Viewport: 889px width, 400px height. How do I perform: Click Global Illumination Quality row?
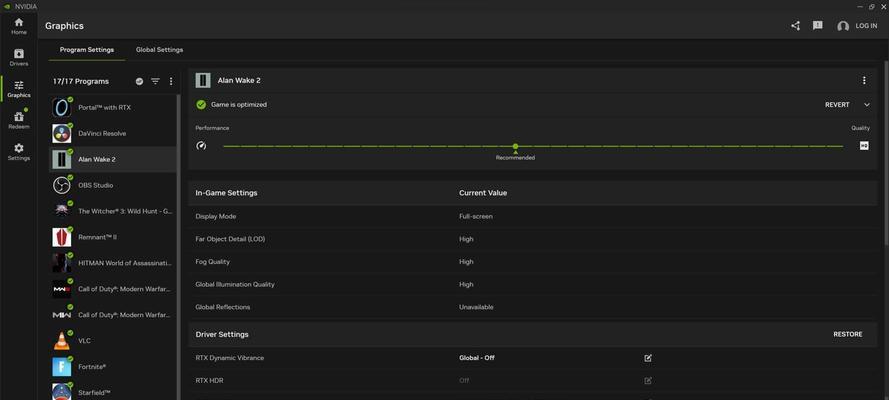(532, 284)
